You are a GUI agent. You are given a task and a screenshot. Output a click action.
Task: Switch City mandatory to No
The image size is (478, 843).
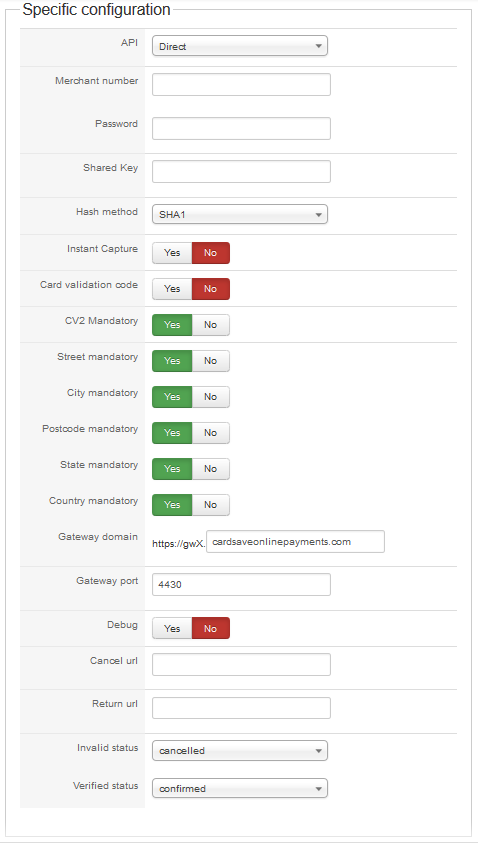[x=211, y=397]
